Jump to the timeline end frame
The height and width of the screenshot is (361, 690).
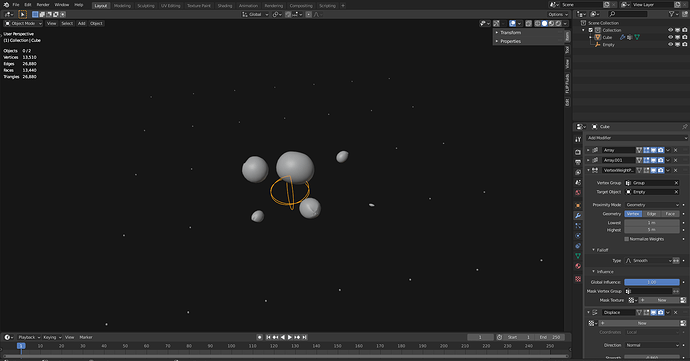[x=305, y=337]
